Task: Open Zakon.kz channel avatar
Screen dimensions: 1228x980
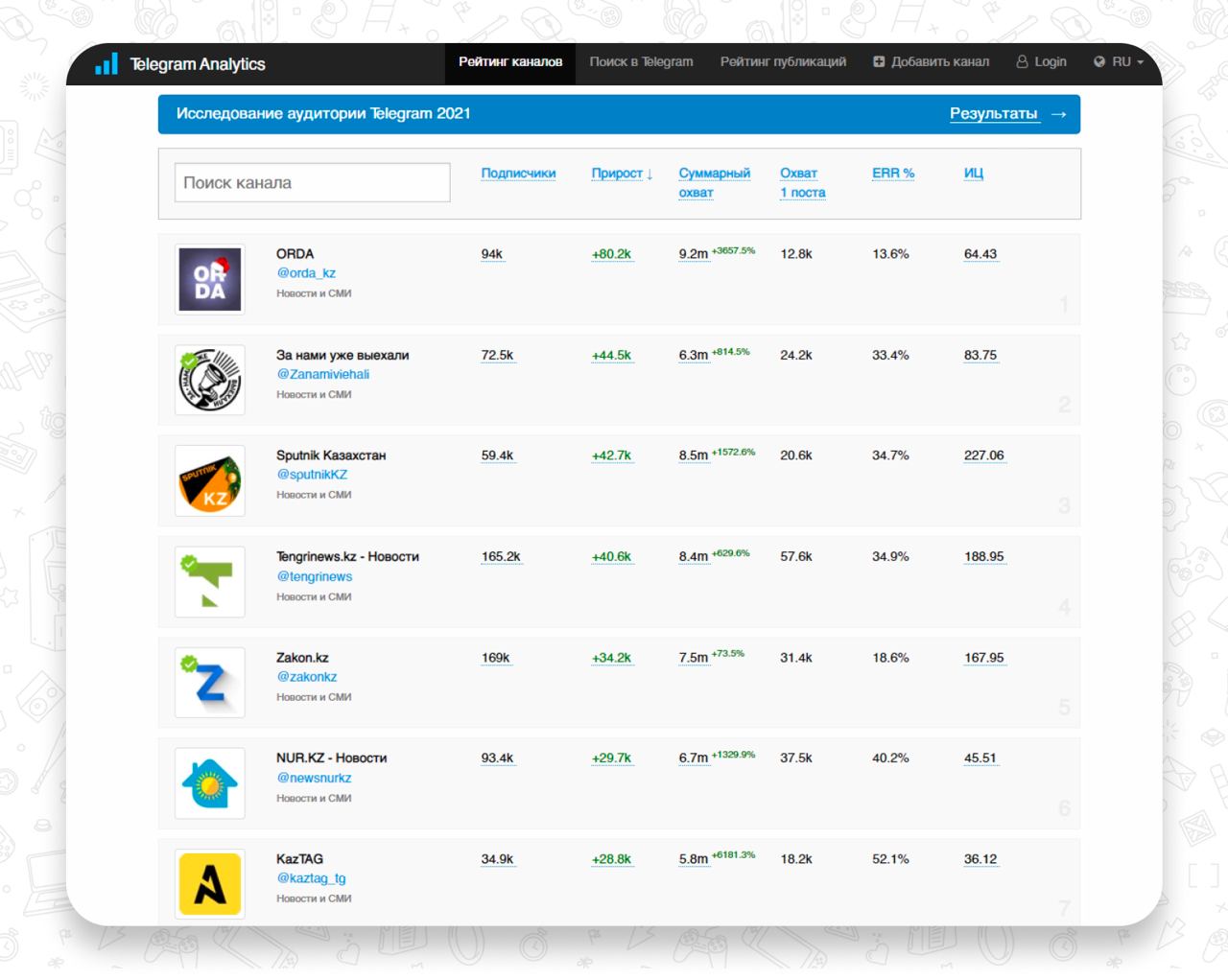Action: pos(210,683)
